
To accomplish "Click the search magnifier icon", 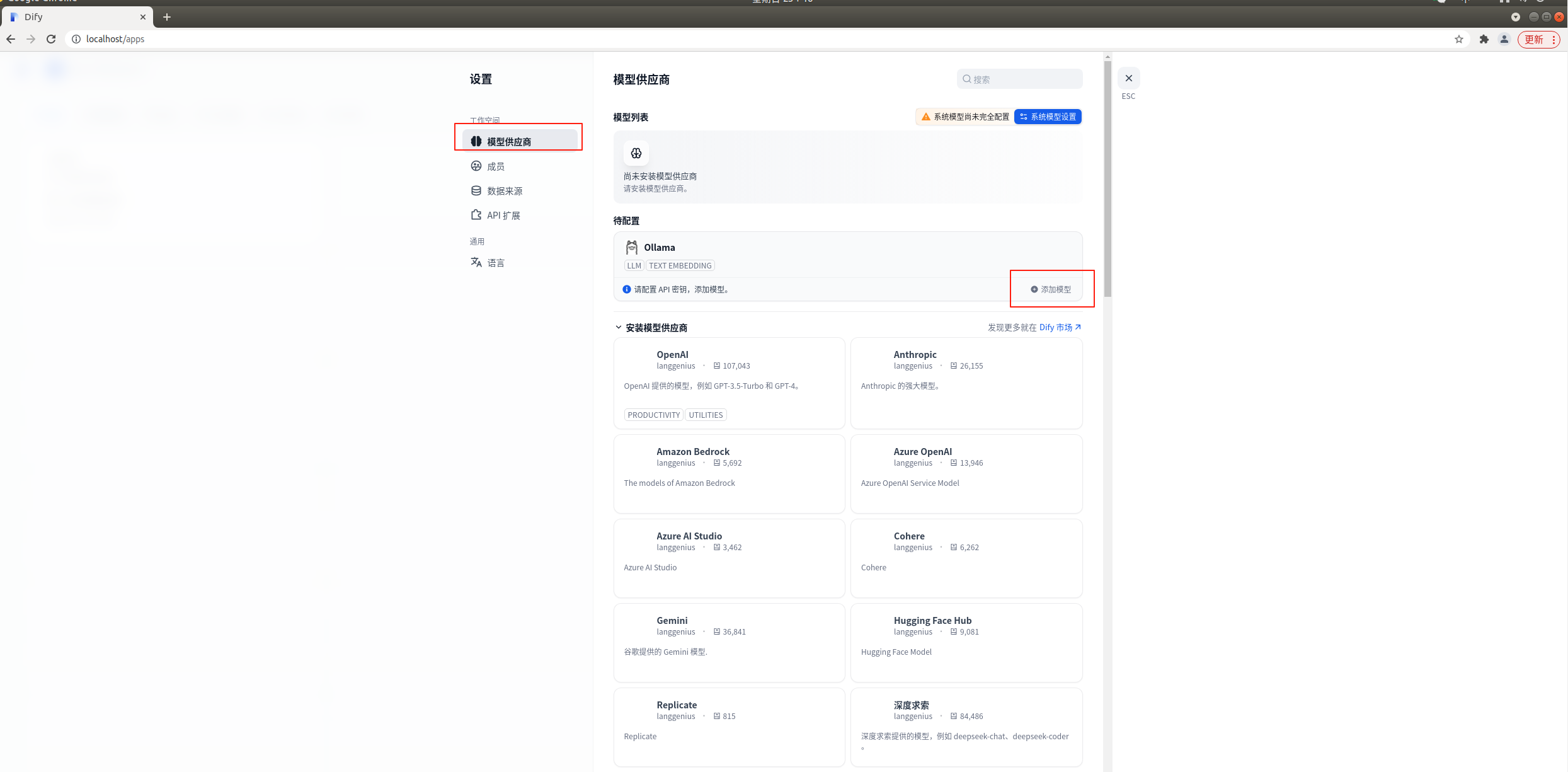I will (x=966, y=79).
